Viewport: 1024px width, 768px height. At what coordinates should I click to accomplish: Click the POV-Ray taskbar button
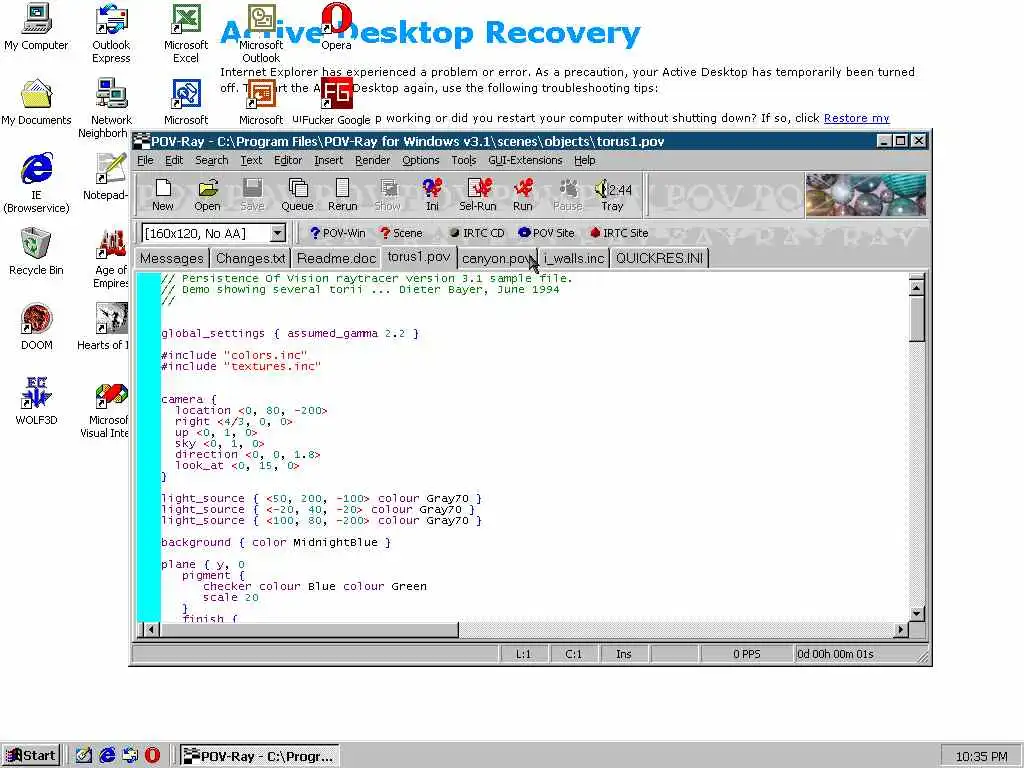tap(260, 756)
